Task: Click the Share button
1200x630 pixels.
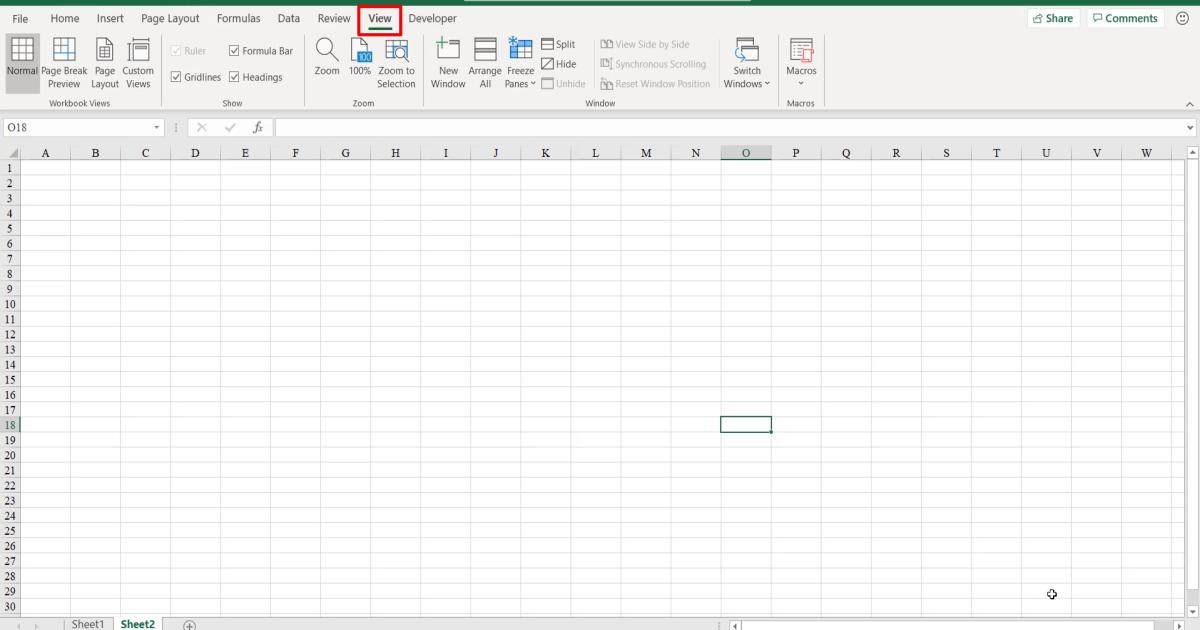Action: click(1053, 17)
